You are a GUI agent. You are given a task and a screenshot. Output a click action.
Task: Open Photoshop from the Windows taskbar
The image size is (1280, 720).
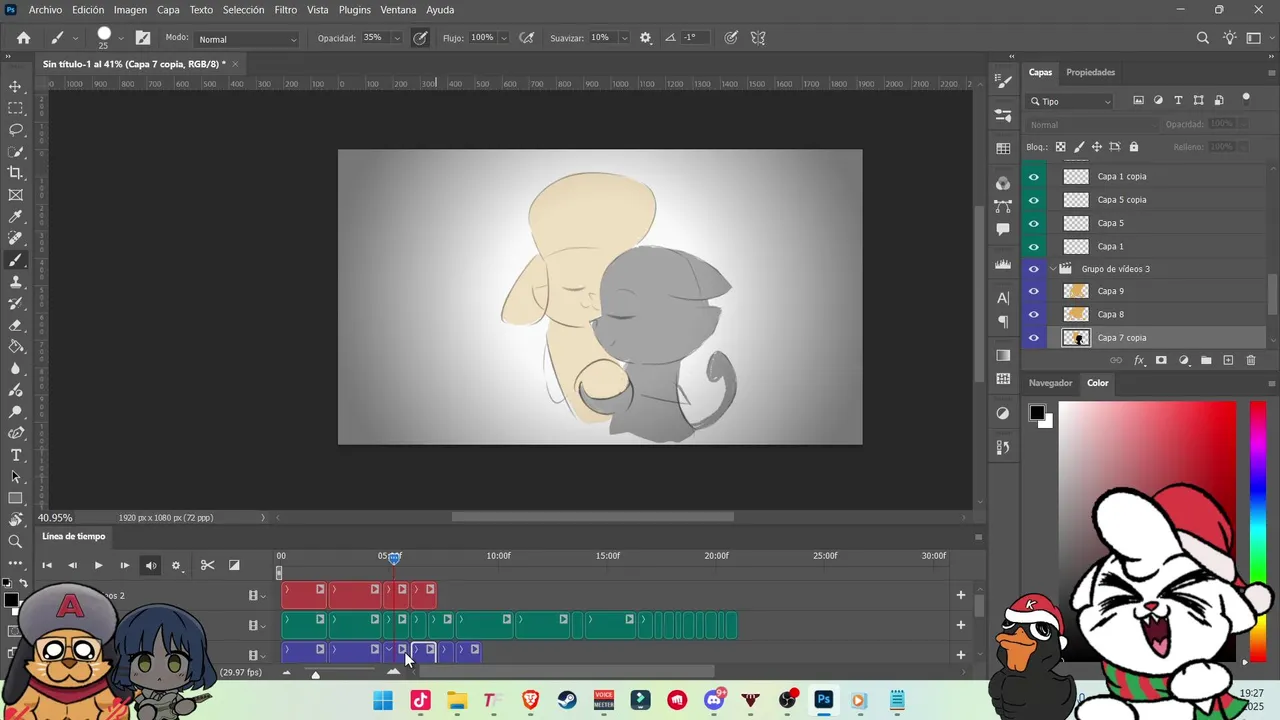(824, 700)
